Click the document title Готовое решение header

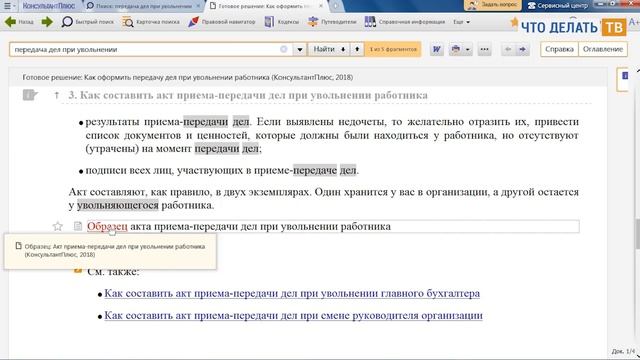187,77
